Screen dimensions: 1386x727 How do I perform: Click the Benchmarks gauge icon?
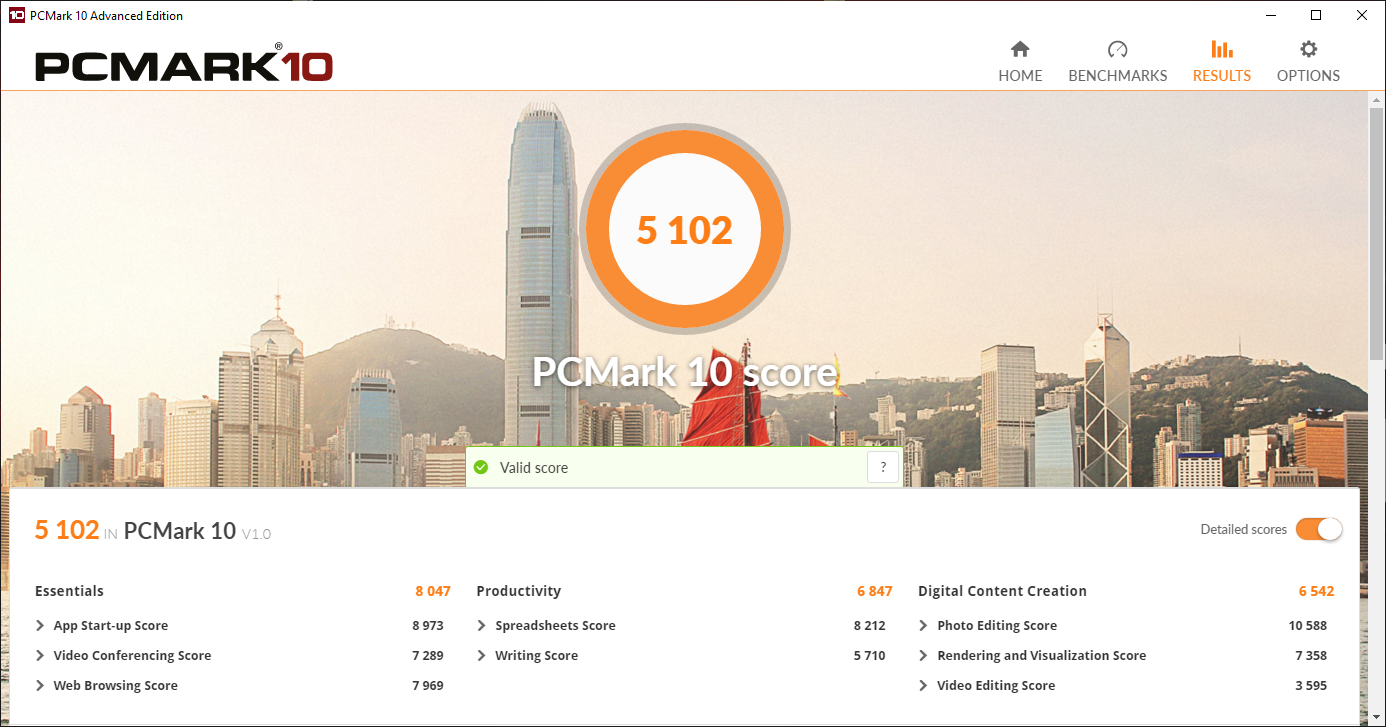pos(1117,49)
